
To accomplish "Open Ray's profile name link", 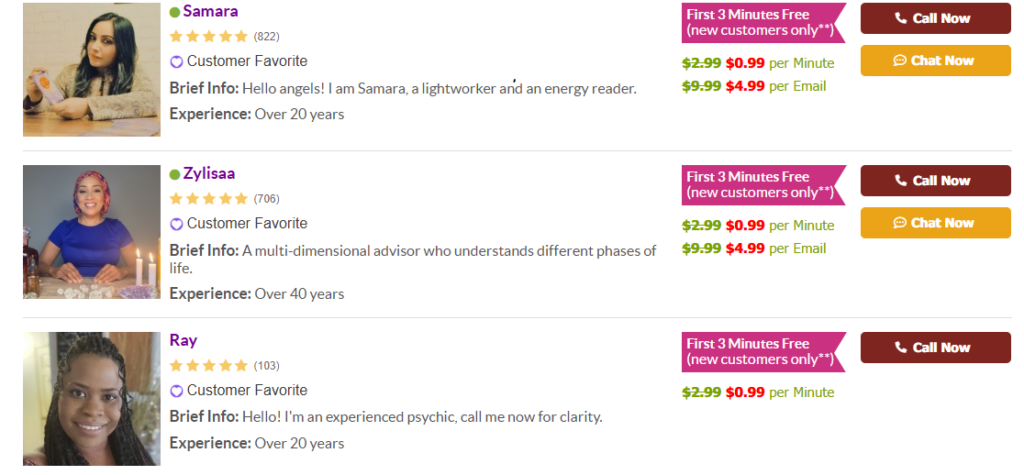I will 183,340.
